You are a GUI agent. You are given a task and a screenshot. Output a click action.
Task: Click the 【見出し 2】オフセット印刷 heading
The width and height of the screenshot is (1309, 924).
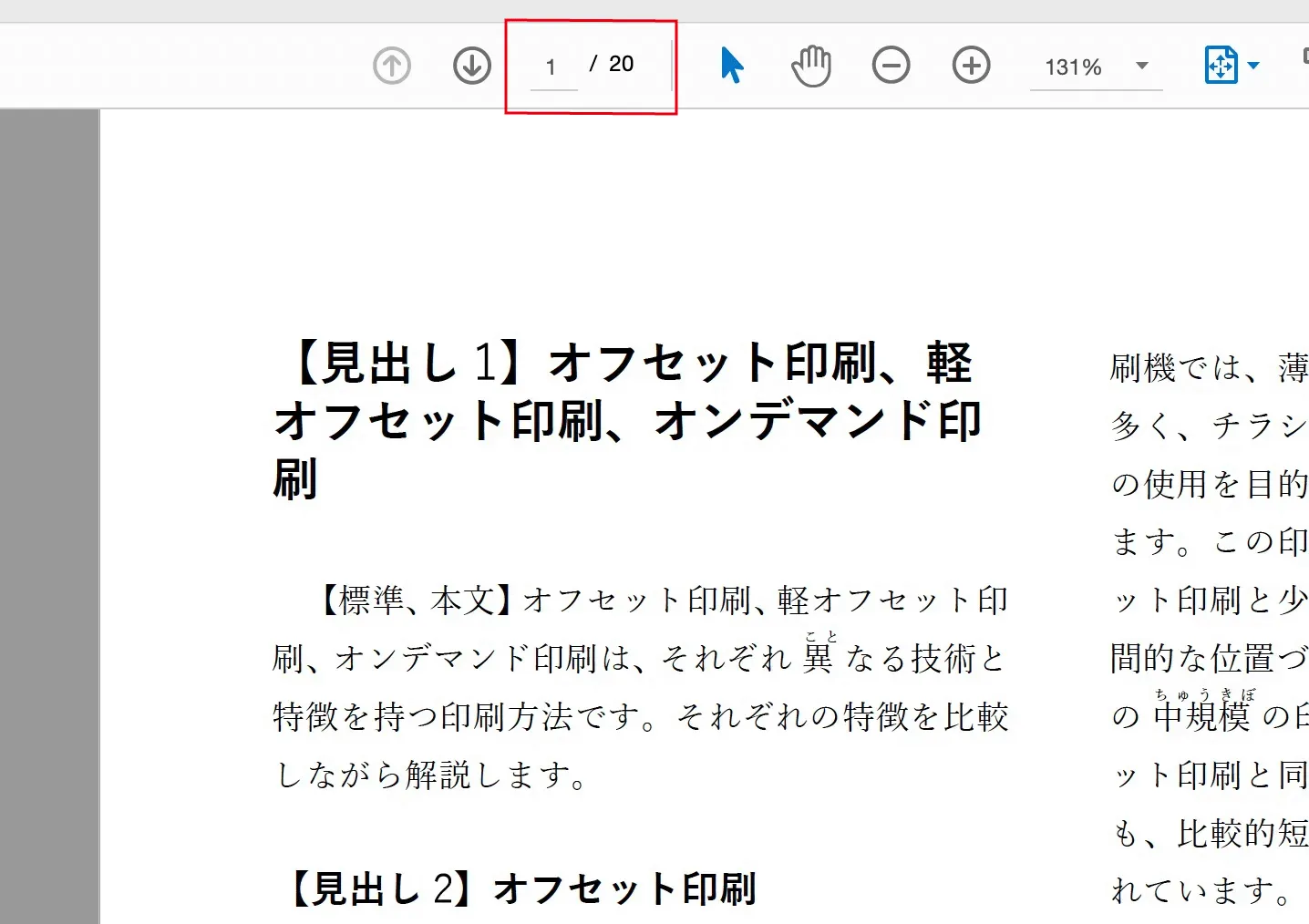point(521,888)
